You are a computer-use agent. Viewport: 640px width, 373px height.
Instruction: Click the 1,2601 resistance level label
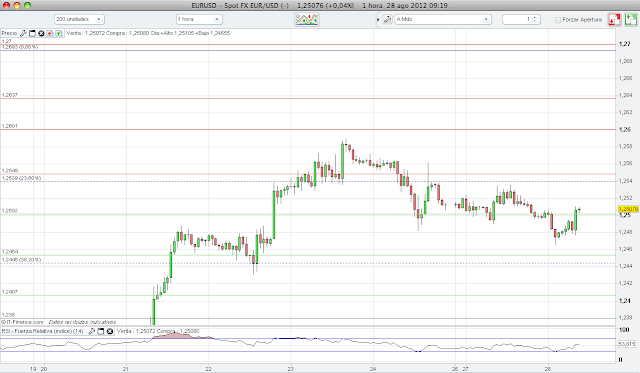(10, 126)
